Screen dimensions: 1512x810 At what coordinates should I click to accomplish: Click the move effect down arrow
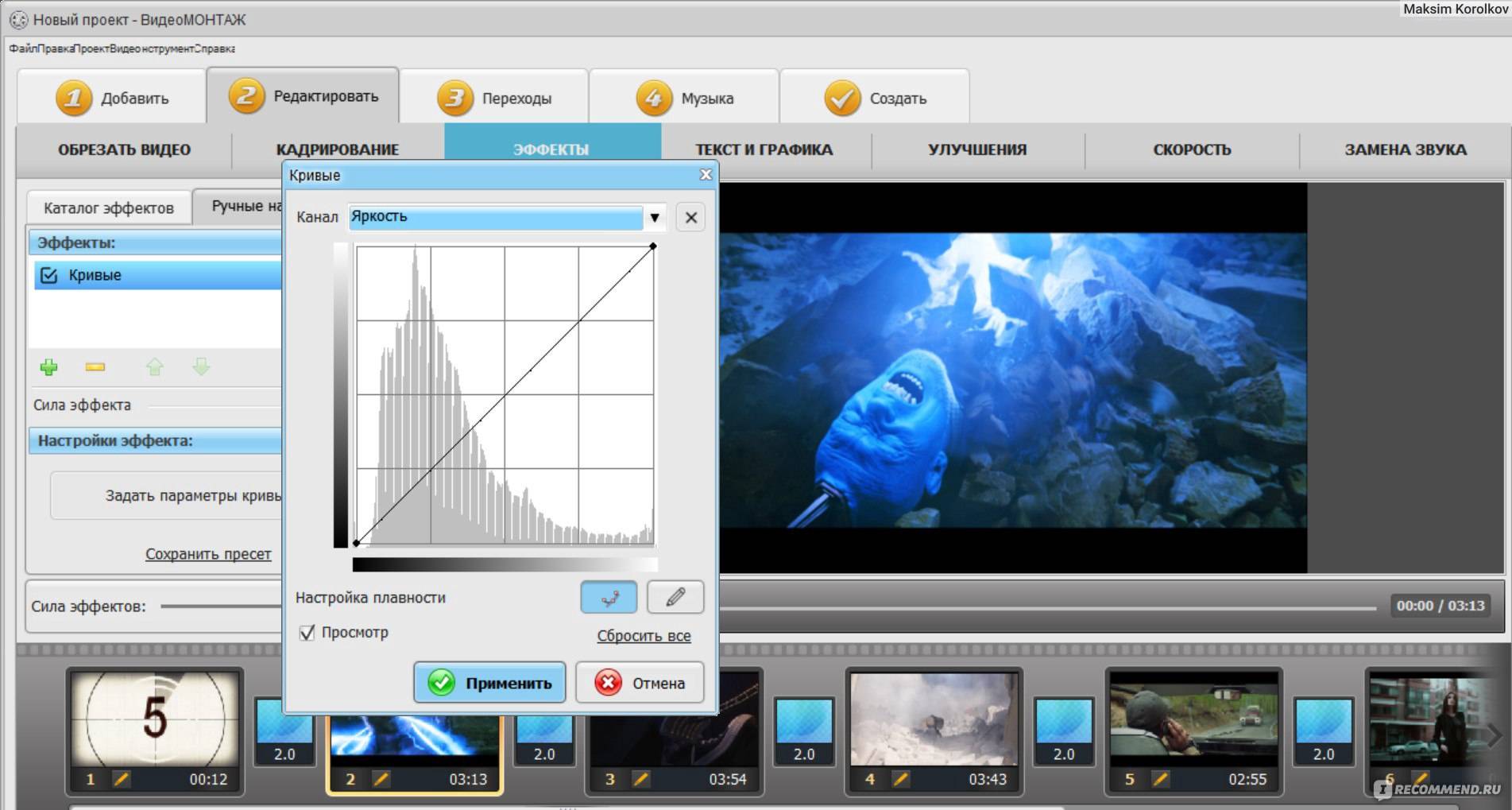point(201,366)
